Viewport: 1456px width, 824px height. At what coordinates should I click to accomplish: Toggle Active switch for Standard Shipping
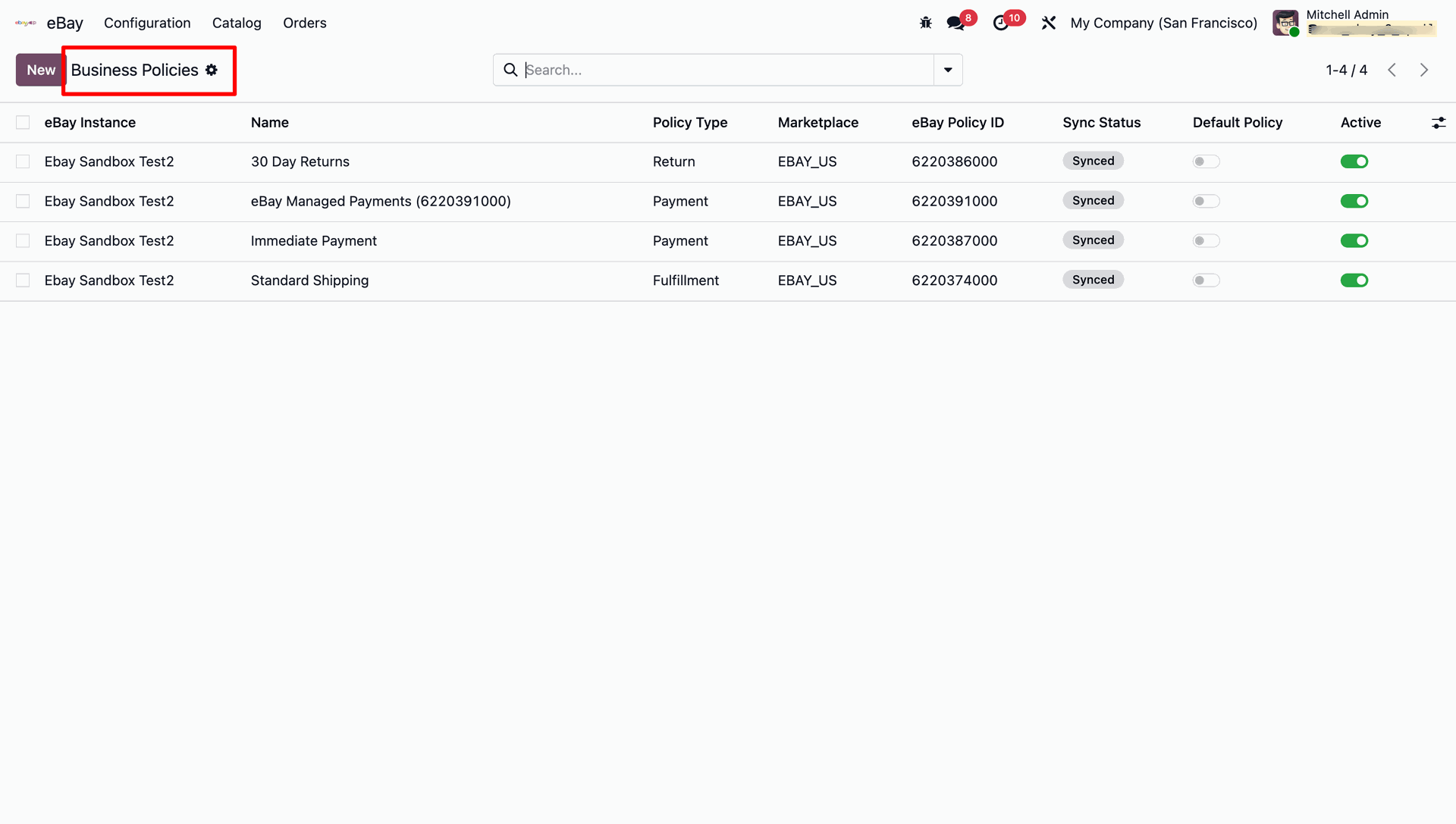coord(1354,280)
